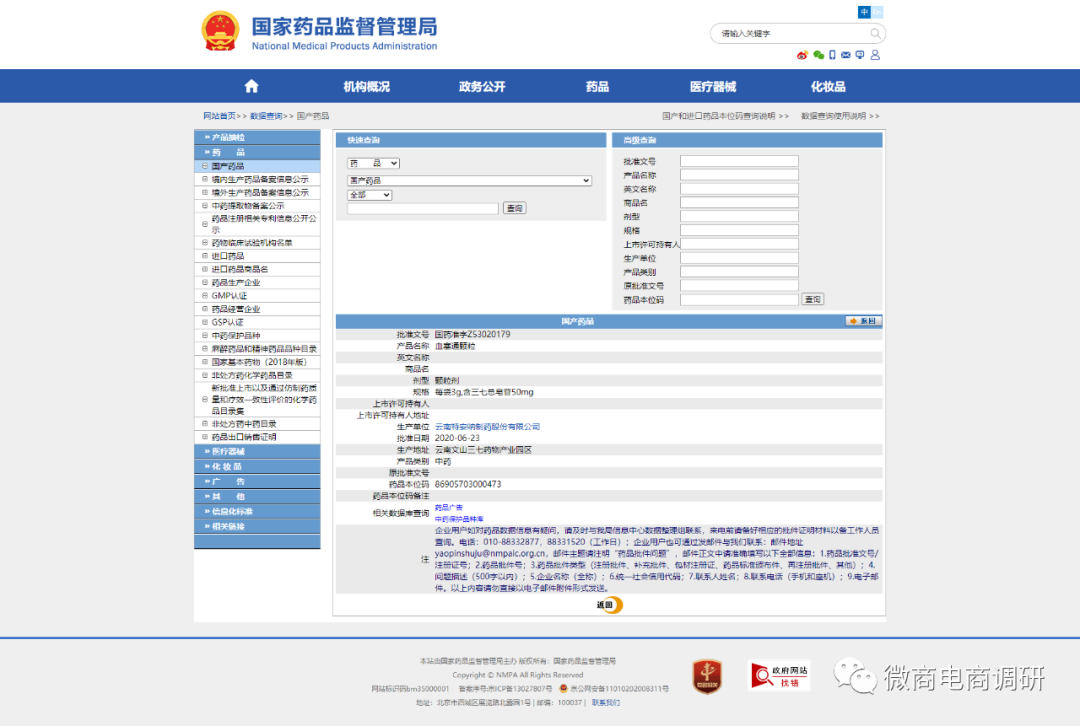The width and height of the screenshot is (1080, 726).
Task: Expand the 医疗器械 sidebar section
Action: [x=257, y=451]
